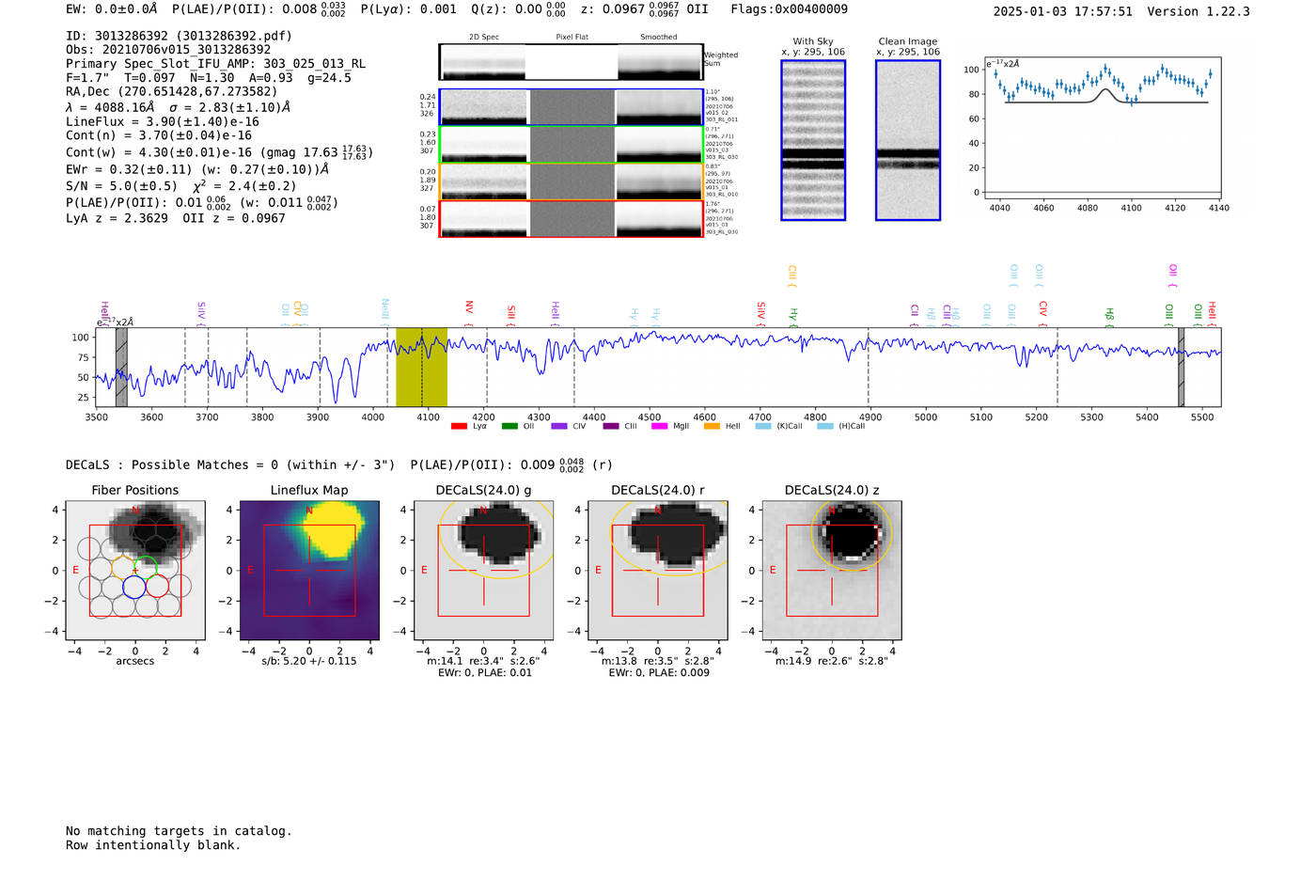This screenshot has height=896, width=1316.
Task: Click the Row intentionally blank text
Action: point(153,845)
